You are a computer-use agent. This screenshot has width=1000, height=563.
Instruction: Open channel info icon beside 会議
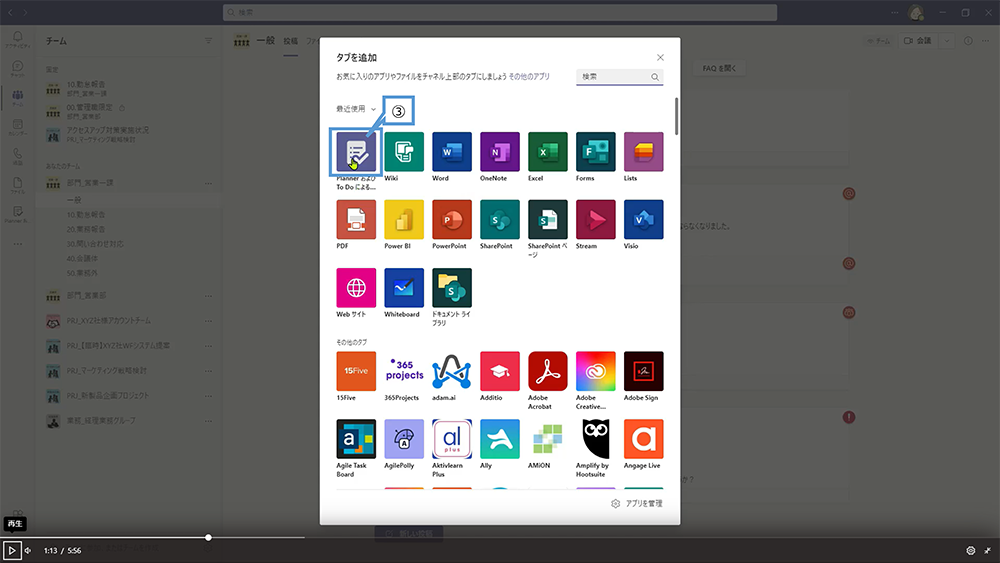pyautogui.click(x=968, y=41)
